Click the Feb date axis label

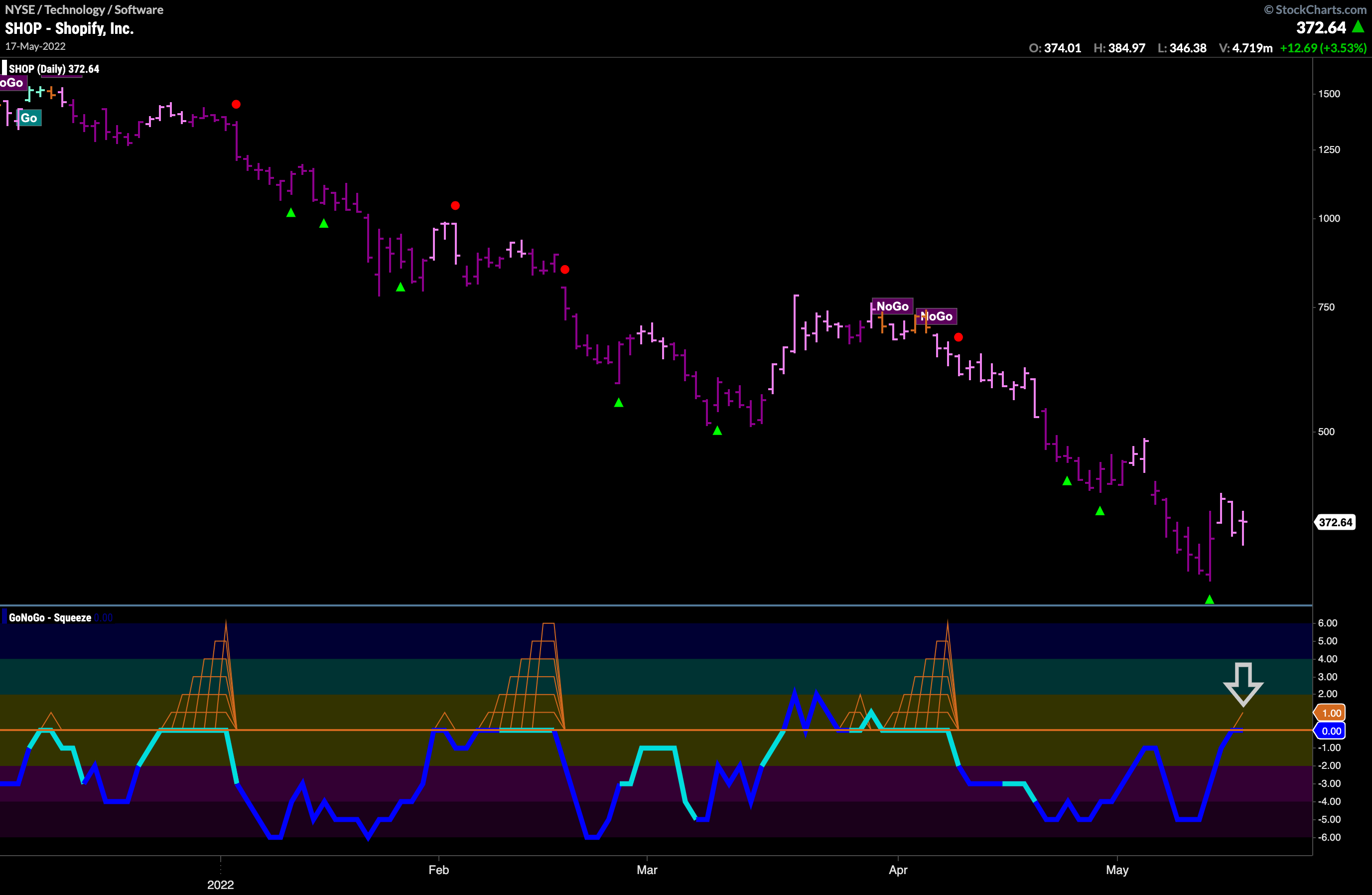pos(439,870)
